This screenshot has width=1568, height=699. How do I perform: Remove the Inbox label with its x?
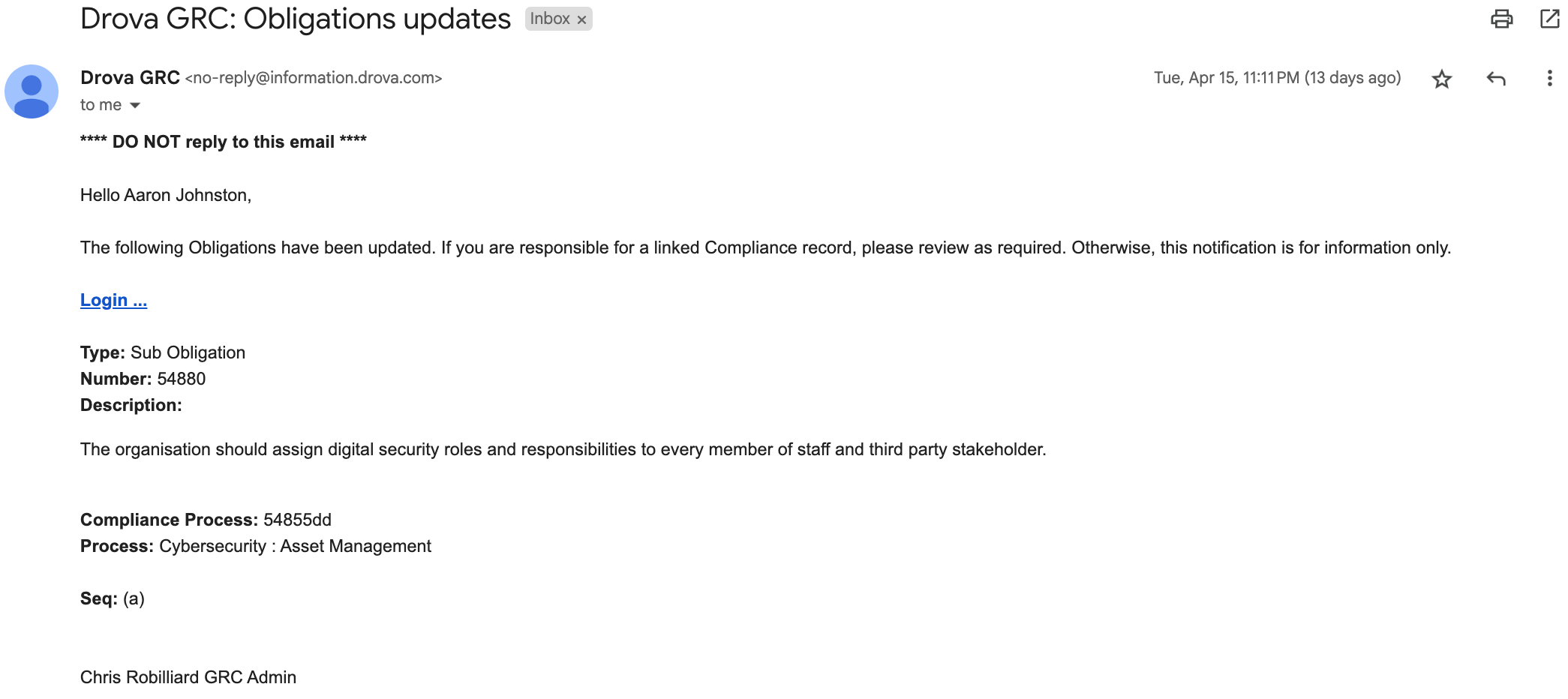581,19
